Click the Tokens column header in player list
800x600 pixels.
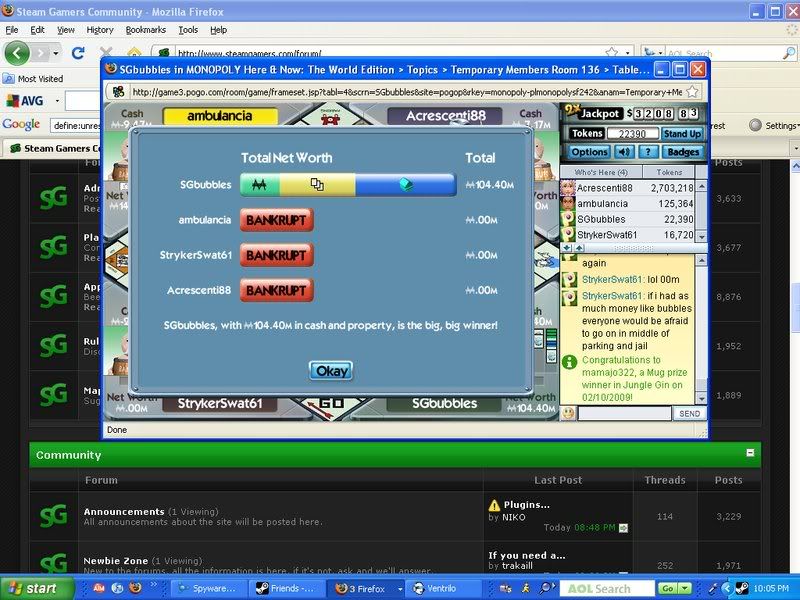click(669, 172)
